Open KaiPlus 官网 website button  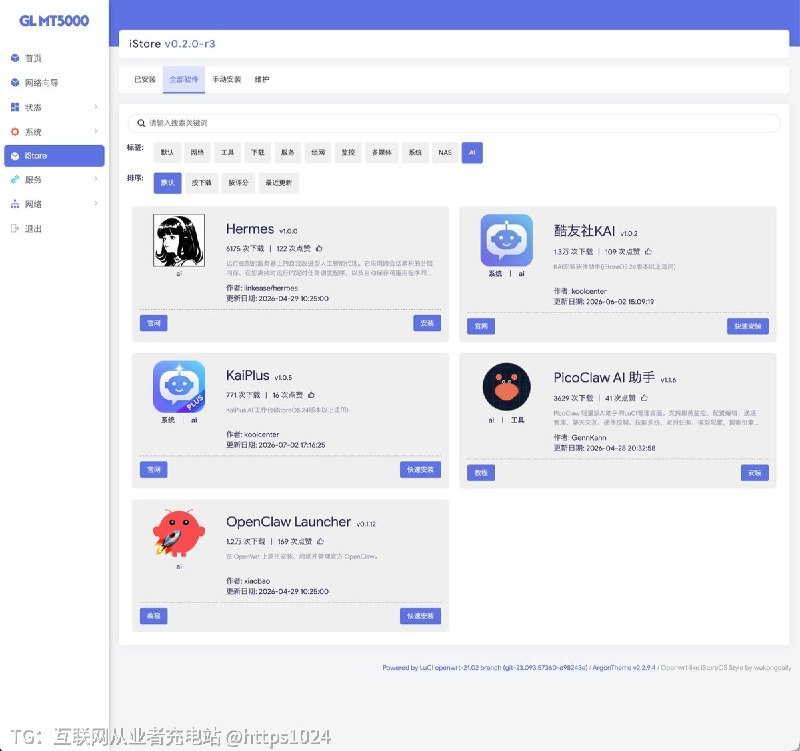154,469
